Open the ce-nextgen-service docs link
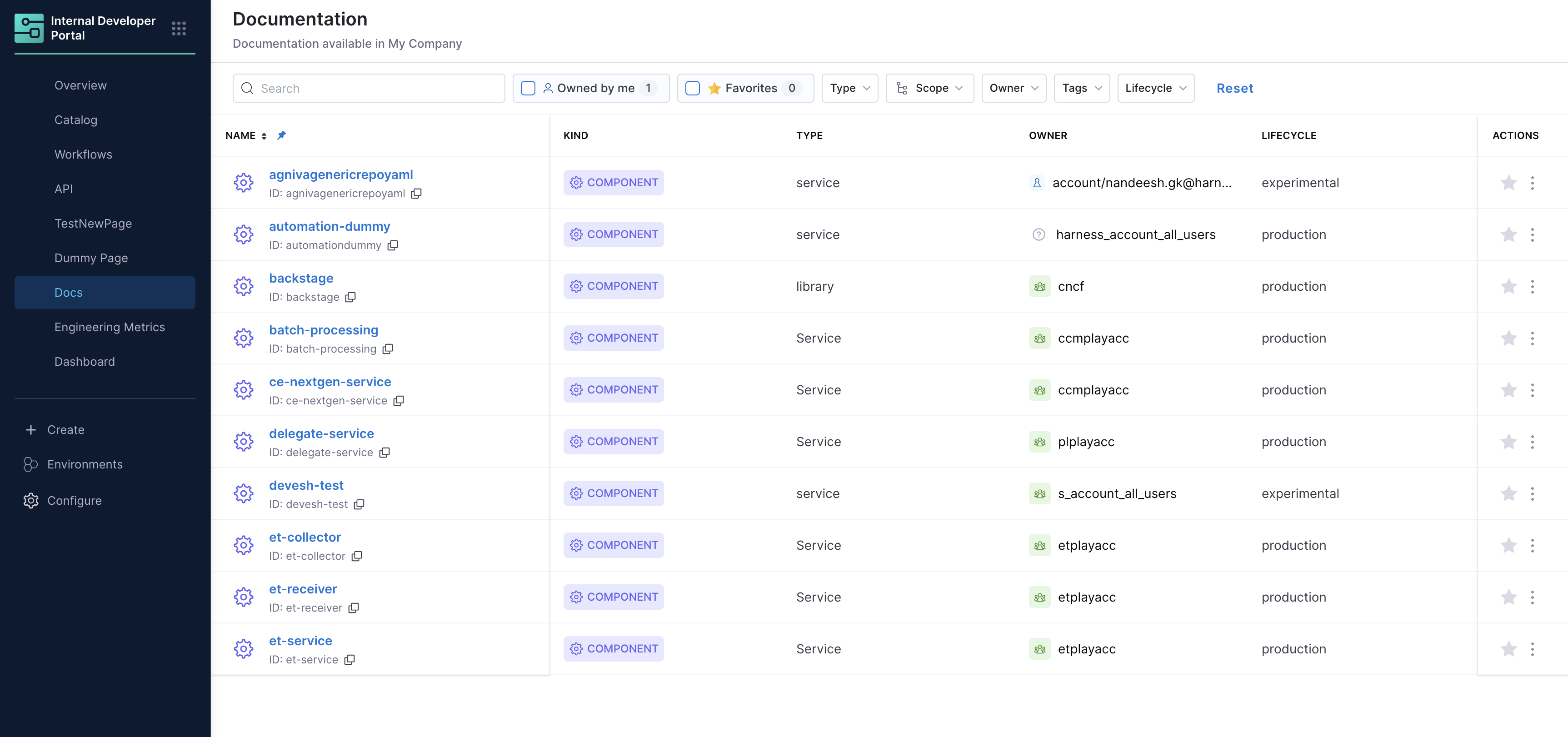Screen dimensions: 1568x737 pos(330,382)
